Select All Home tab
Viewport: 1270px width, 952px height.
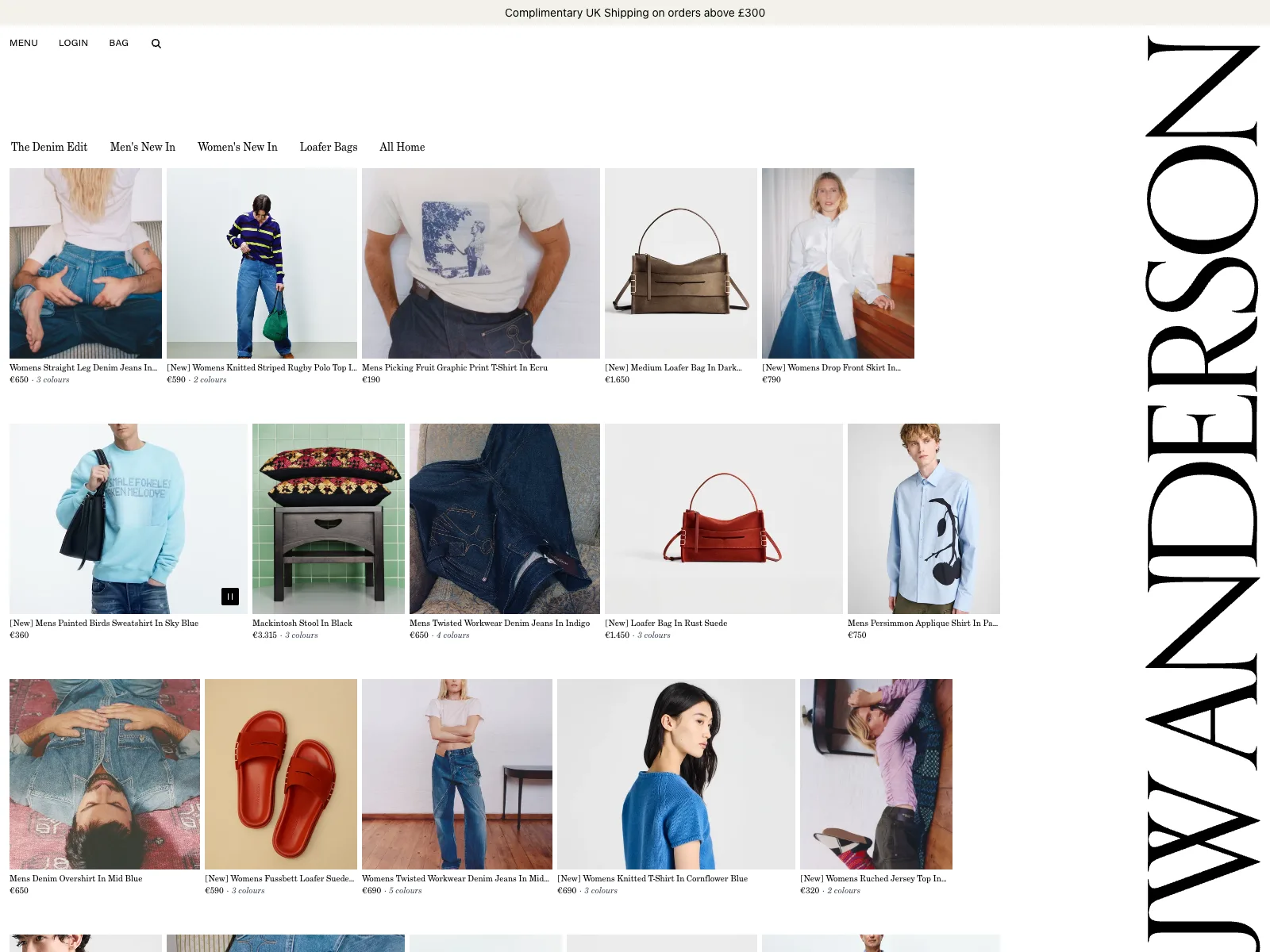pyautogui.click(x=402, y=147)
